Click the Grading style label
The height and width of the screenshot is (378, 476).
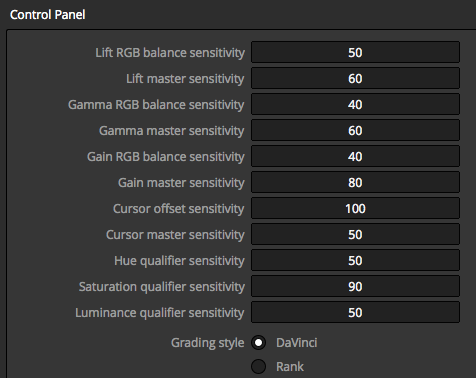(207, 343)
